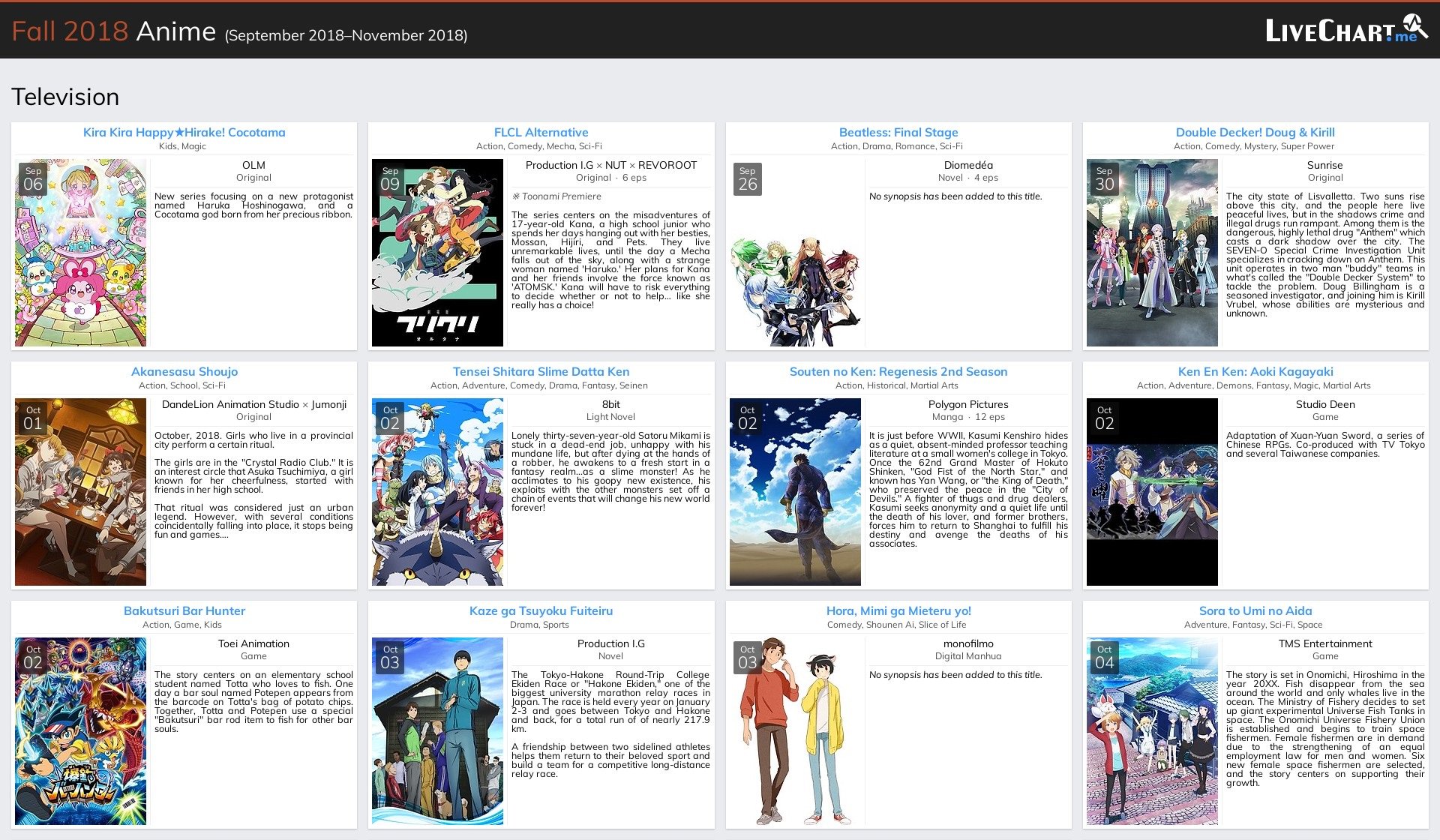
Task: Click the Double Decker poster thumbnail
Action: click(1152, 253)
